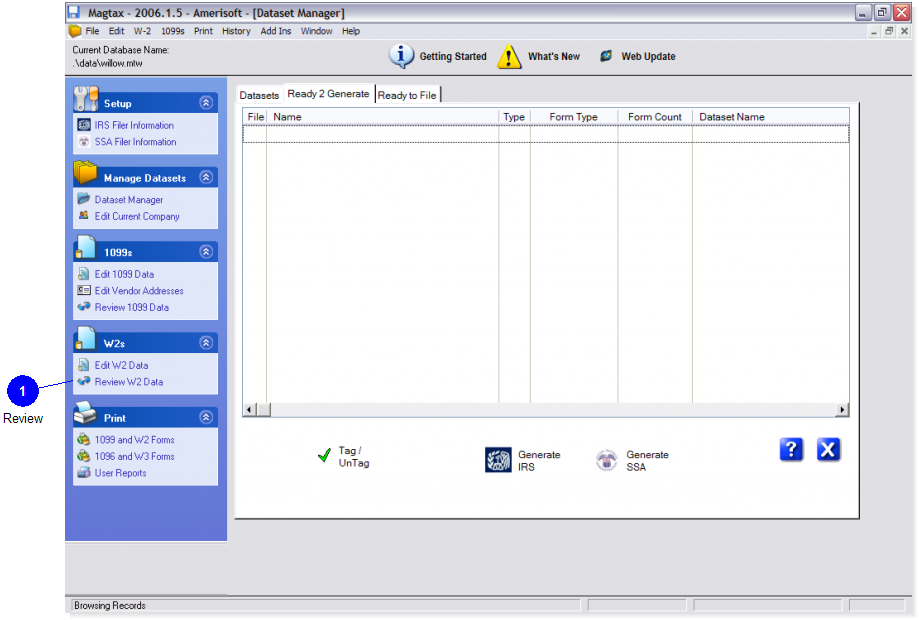Switch to the Datasets tab
Viewport: 919px width, 620px height.
(x=259, y=95)
